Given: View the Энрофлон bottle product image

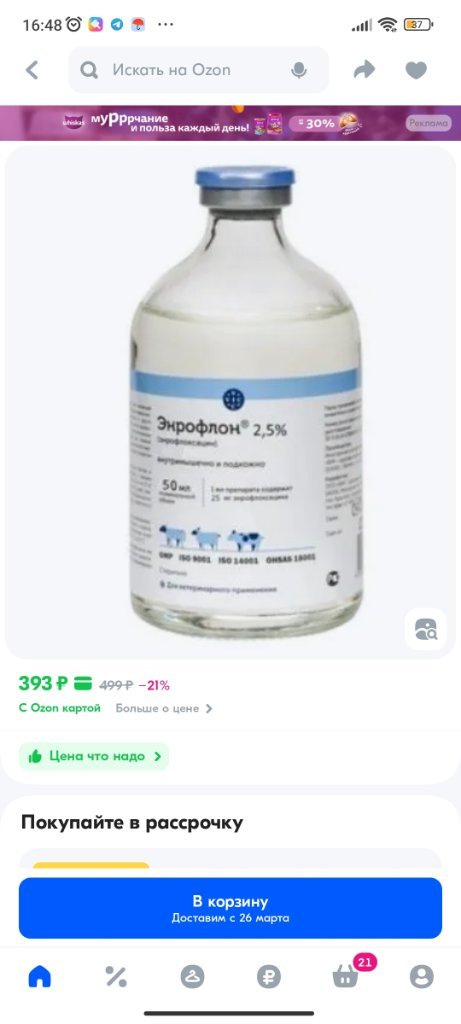Looking at the screenshot, I should pyautogui.click(x=246, y=400).
